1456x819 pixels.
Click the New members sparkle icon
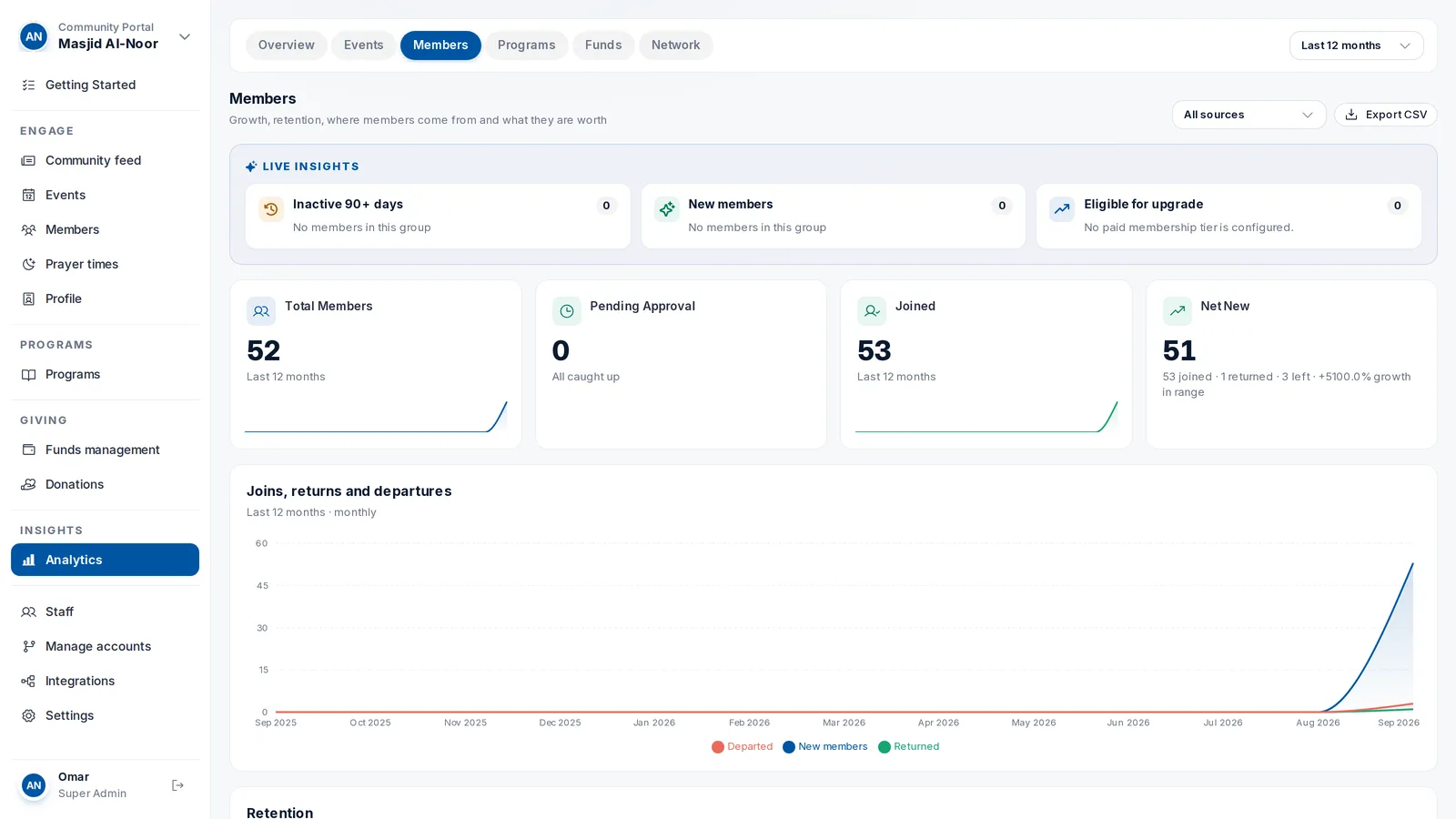pos(666,209)
